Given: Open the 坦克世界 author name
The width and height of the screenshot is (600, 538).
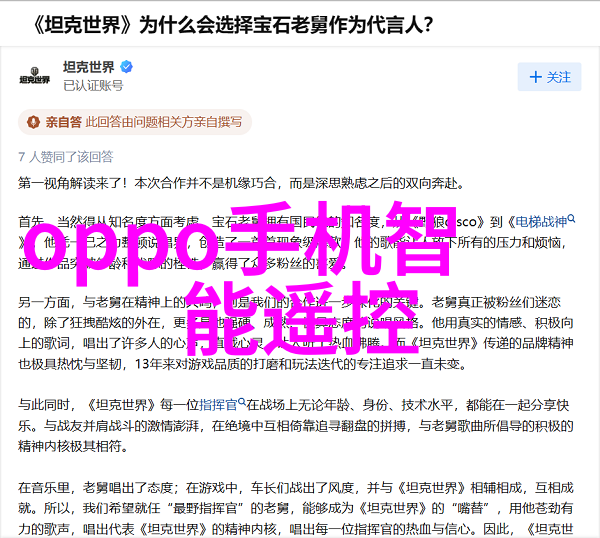Looking at the screenshot, I should (x=89, y=67).
